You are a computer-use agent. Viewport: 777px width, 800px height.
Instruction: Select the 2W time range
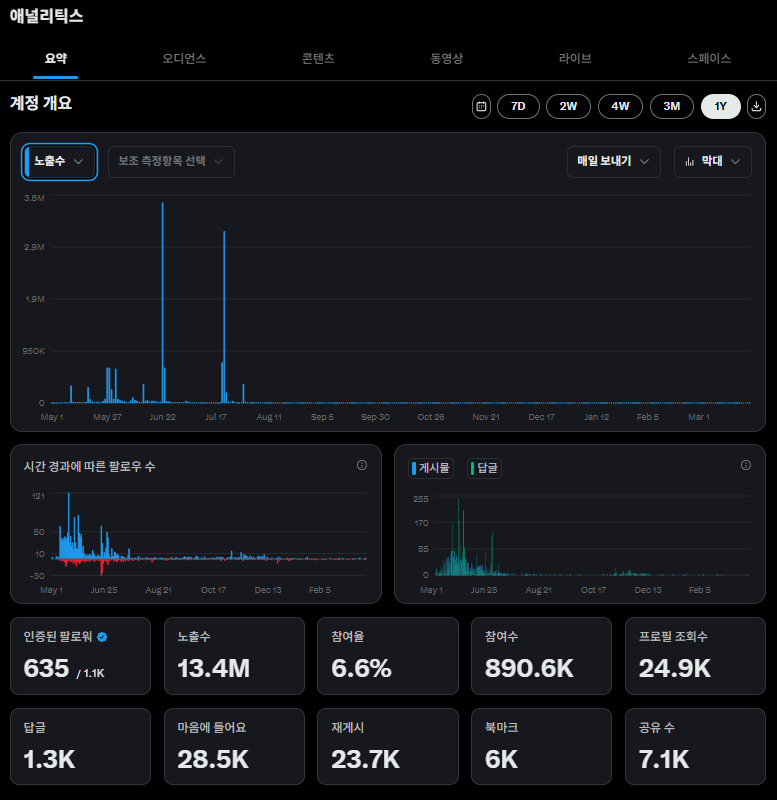tap(568, 106)
